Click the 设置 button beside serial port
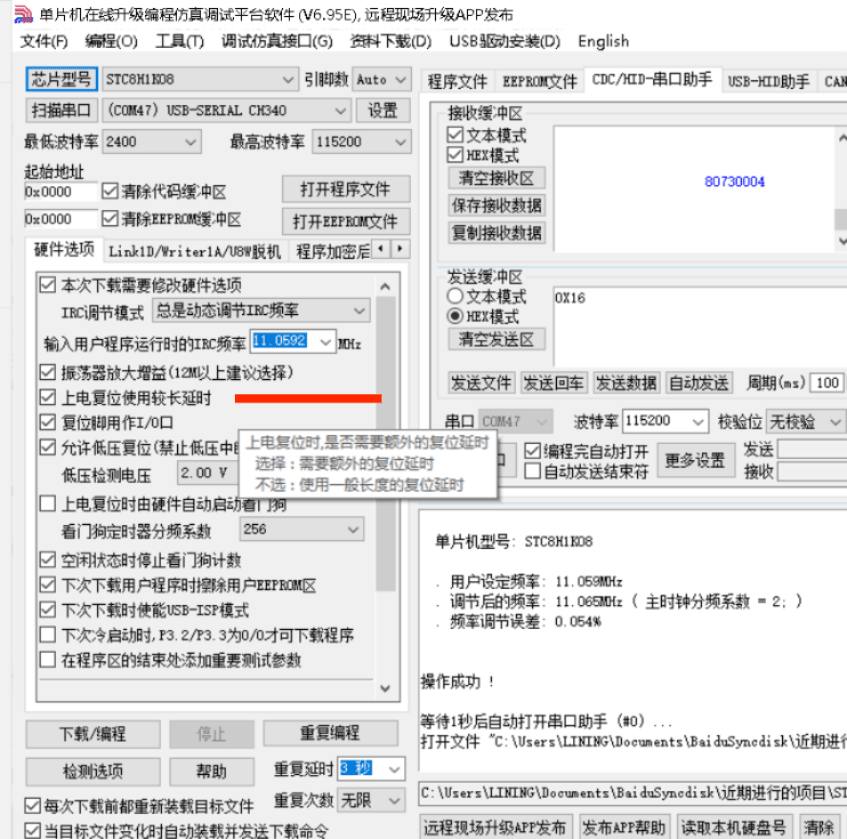 click(383, 111)
